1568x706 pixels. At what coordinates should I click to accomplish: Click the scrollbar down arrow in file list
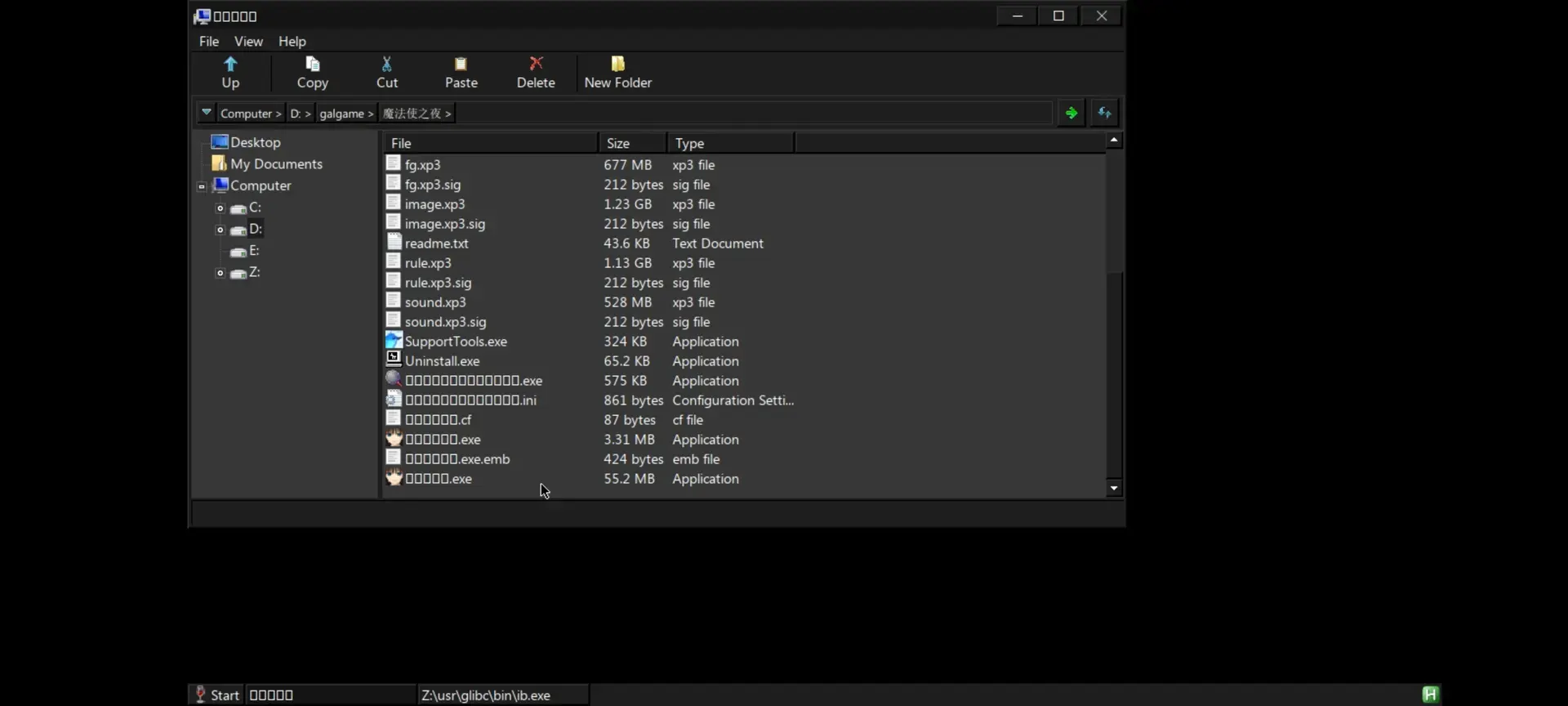tap(1114, 489)
